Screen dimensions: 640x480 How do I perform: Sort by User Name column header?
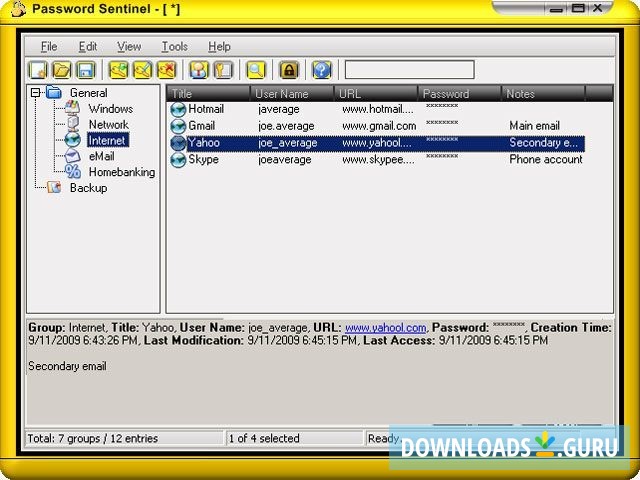(x=292, y=93)
